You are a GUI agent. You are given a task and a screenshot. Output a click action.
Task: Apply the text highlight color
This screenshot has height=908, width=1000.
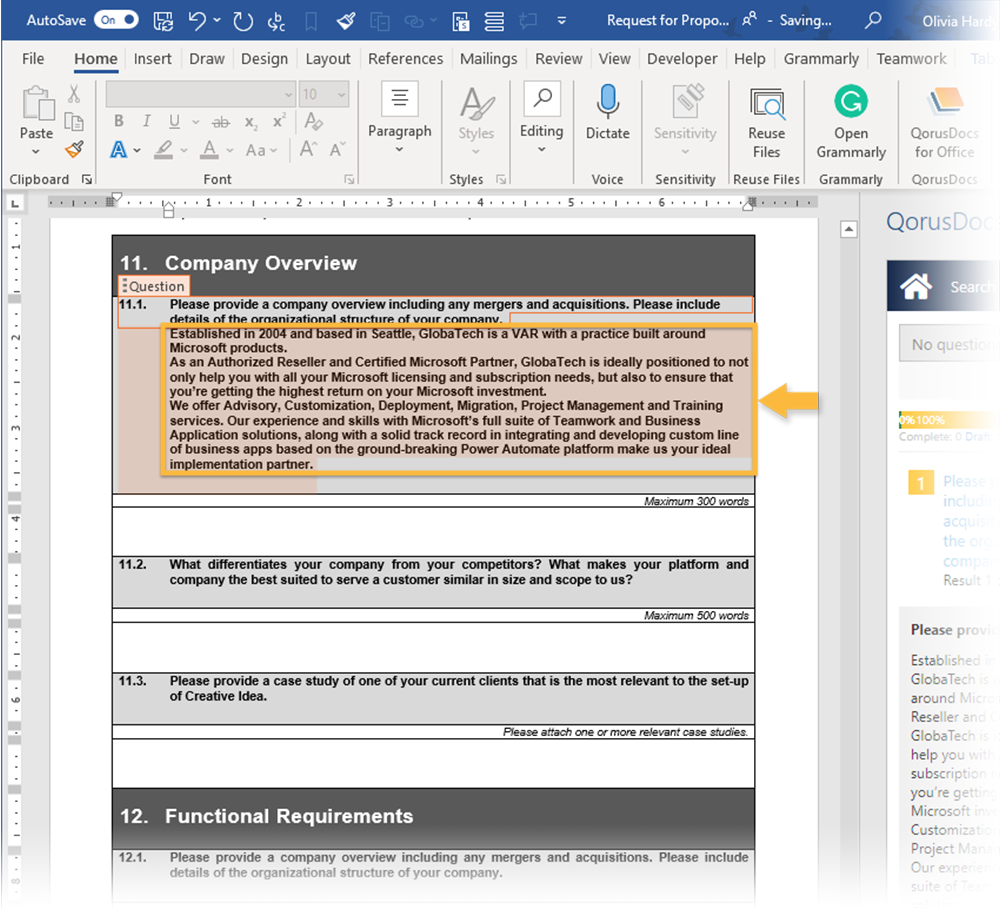164,150
